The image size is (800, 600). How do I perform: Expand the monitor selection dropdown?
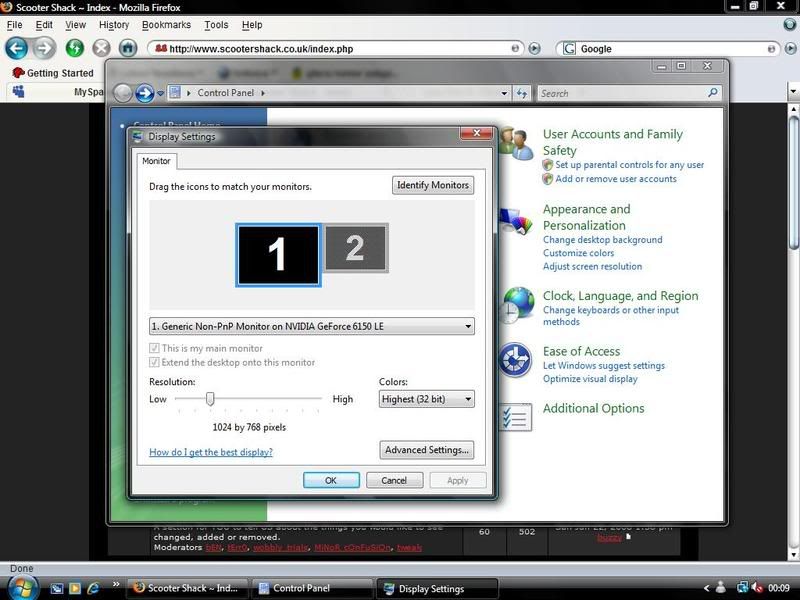tap(467, 327)
